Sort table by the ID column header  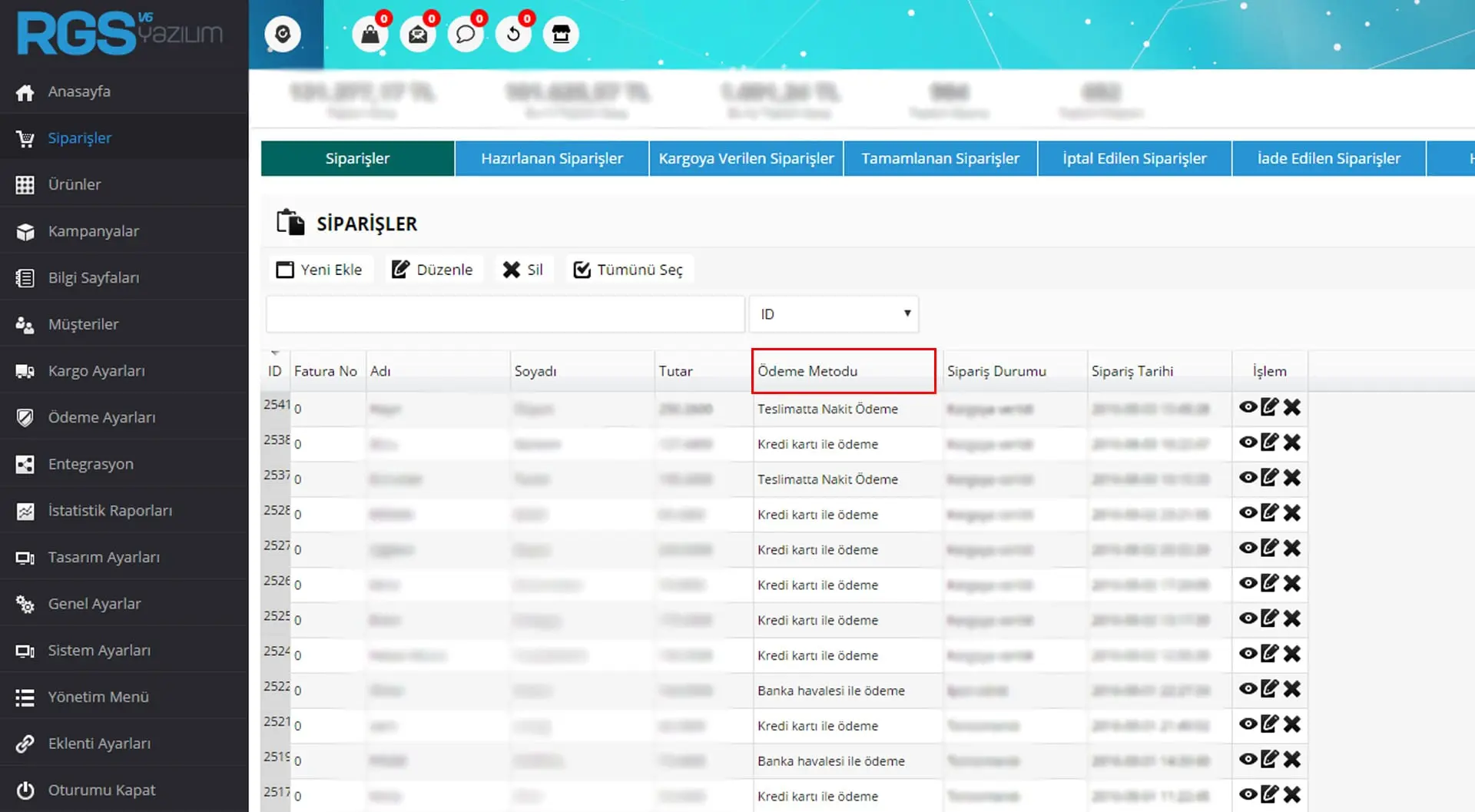tap(274, 371)
